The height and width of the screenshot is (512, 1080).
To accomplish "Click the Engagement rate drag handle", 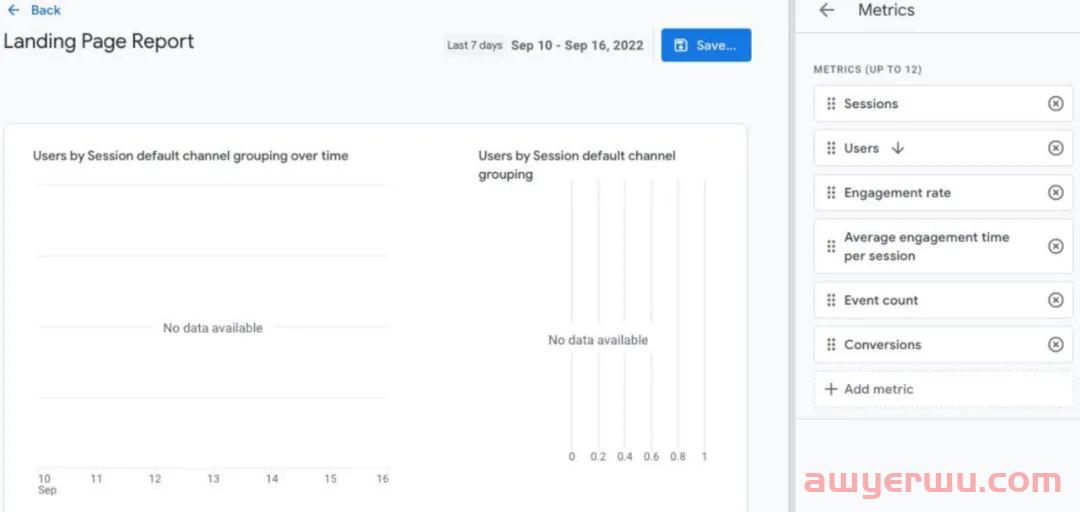I will tap(831, 193).
